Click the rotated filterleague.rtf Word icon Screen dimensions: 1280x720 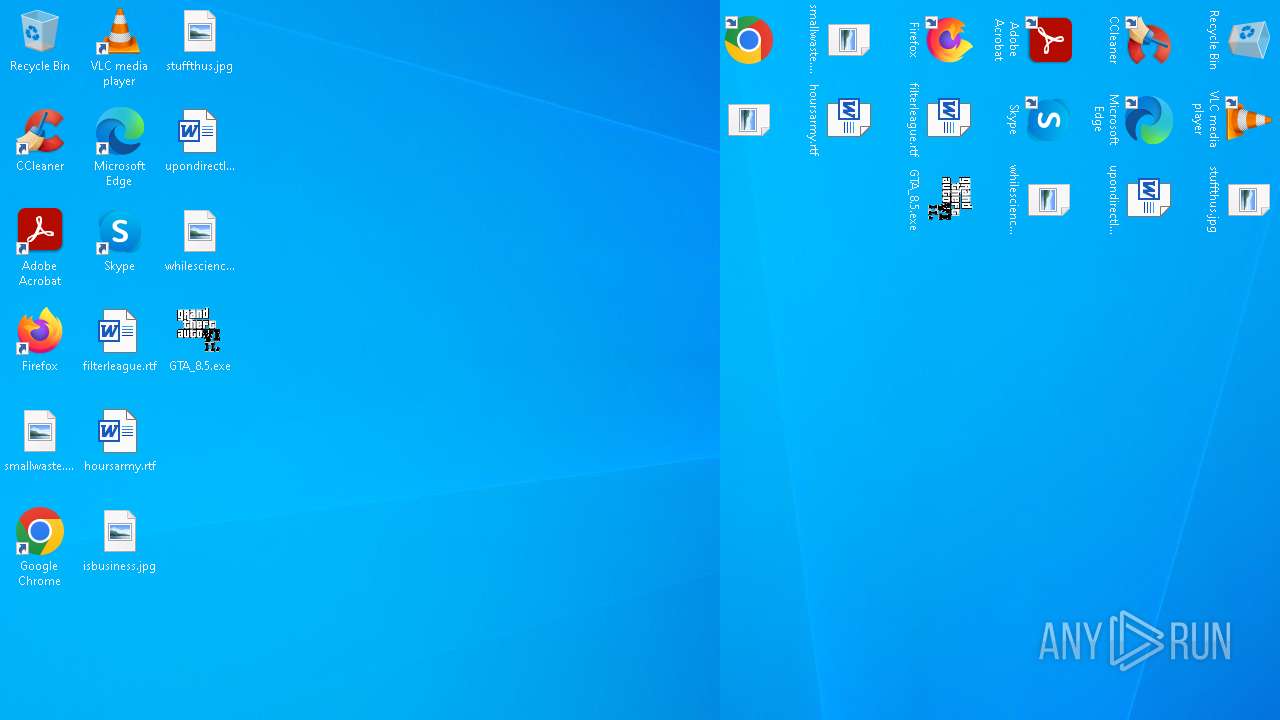[x=949, y=118]
